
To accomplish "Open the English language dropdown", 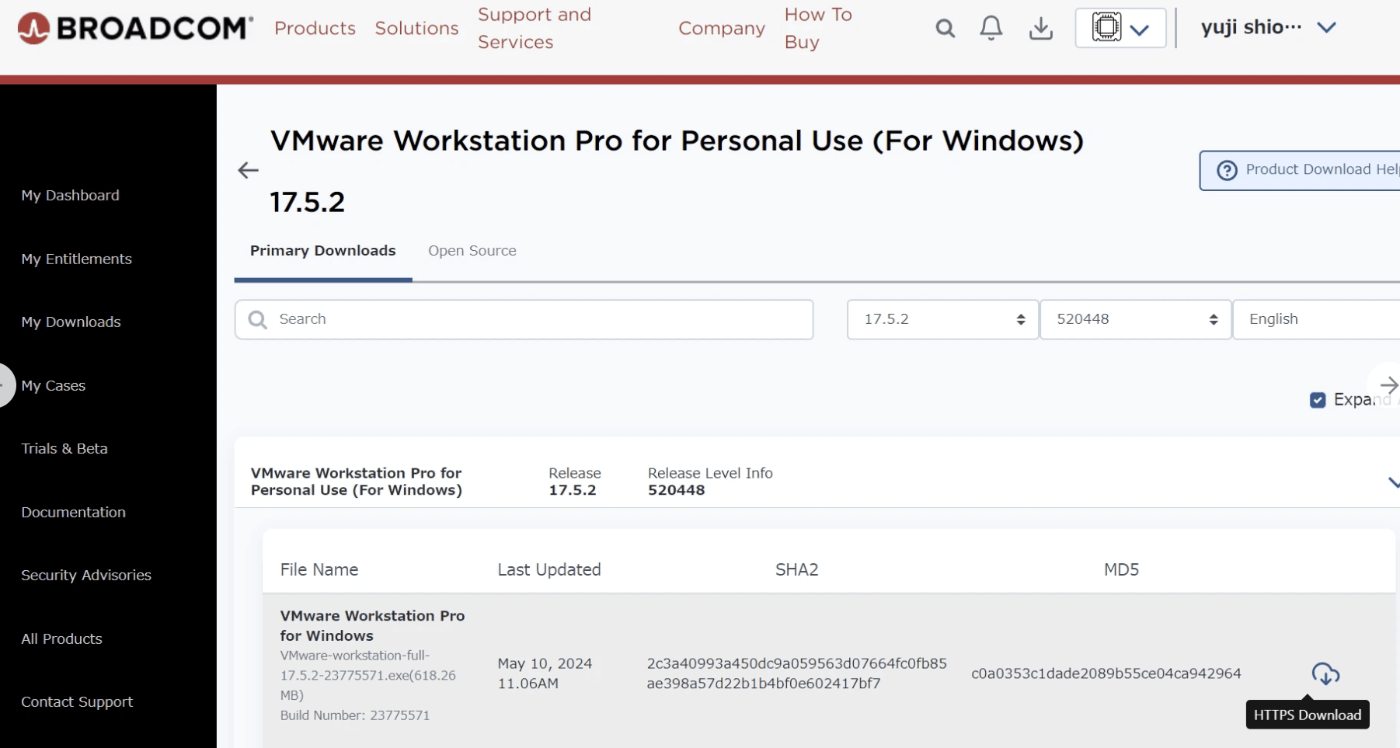I will [x=1316, y=320].
